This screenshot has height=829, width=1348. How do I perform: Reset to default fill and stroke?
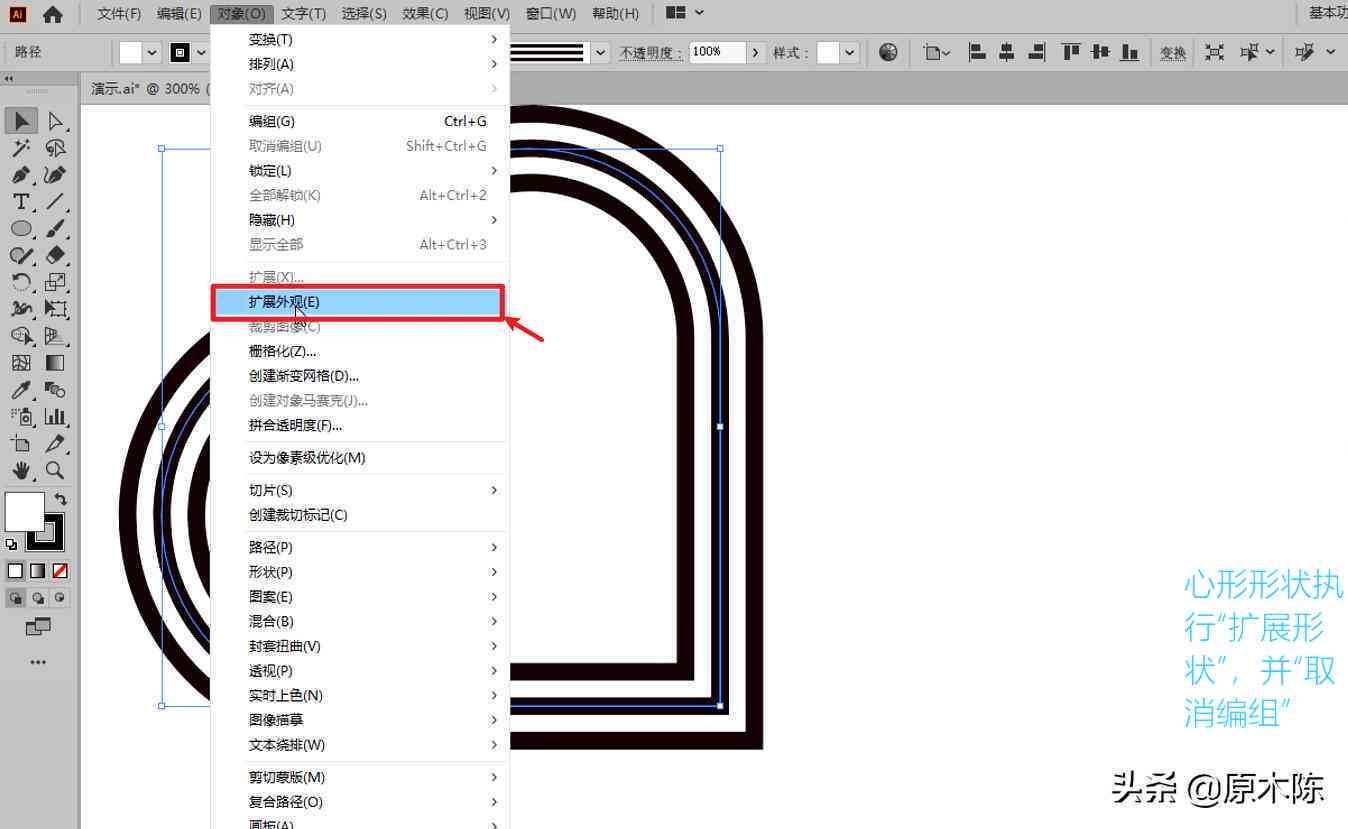click(11, 545)
